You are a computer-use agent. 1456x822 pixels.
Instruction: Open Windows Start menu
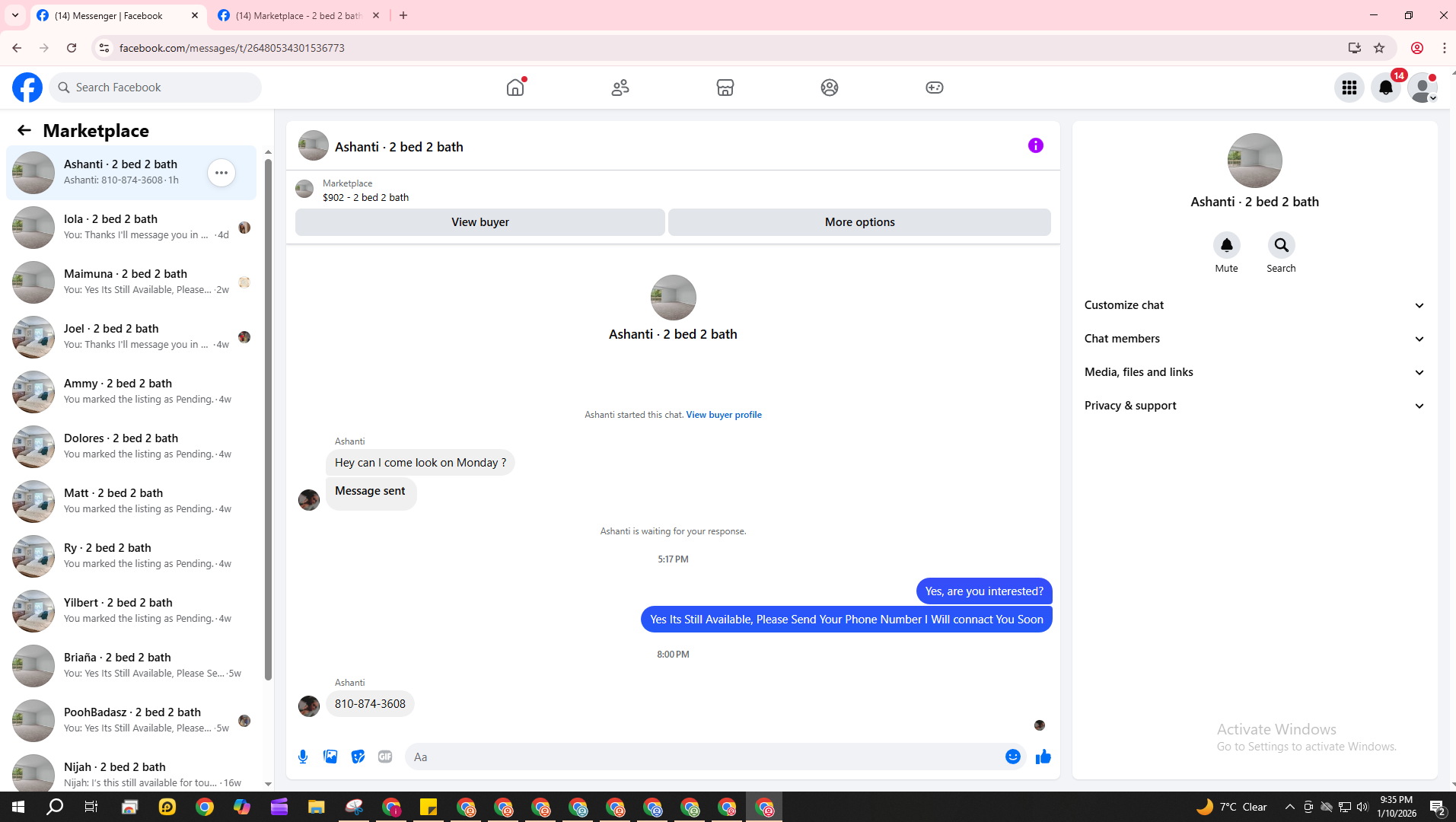pyautogui.click(x=18, y=807)
